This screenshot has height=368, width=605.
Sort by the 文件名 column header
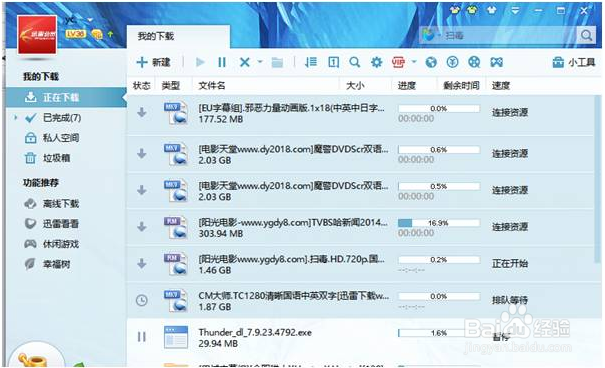click(x=212, y=86)
